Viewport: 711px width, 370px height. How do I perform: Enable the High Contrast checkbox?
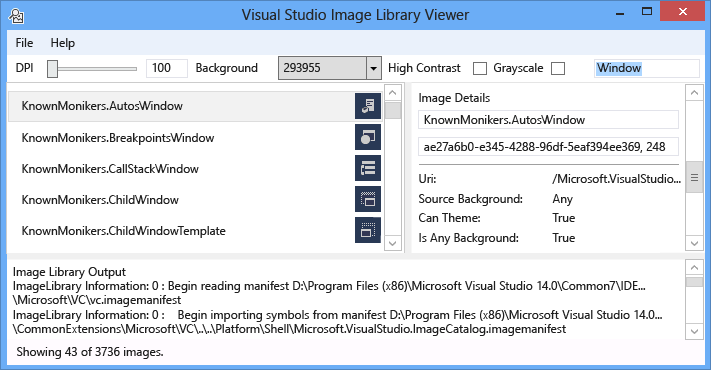(480, 68)
